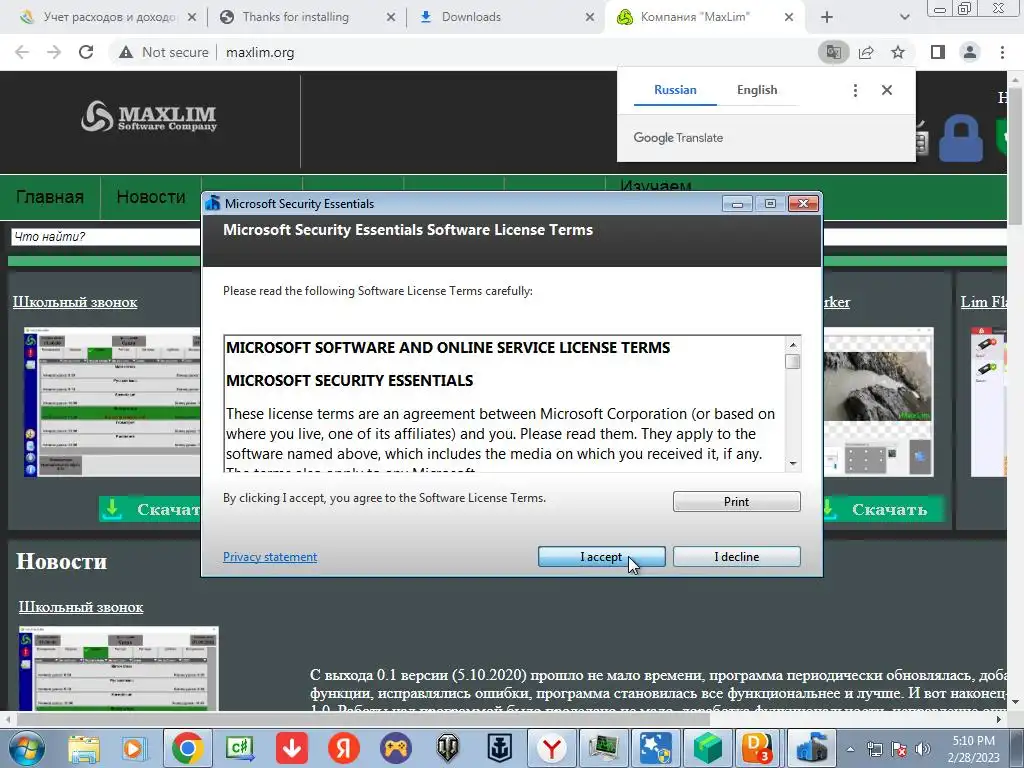Image resolution: width=1024 pixels, height=768 pixels.
Task: Open red download arrow taskbar app
Action: click(x=292, y=748)
